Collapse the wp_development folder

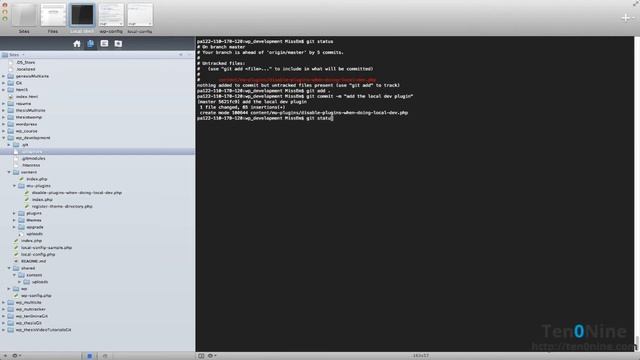point(4,138)
